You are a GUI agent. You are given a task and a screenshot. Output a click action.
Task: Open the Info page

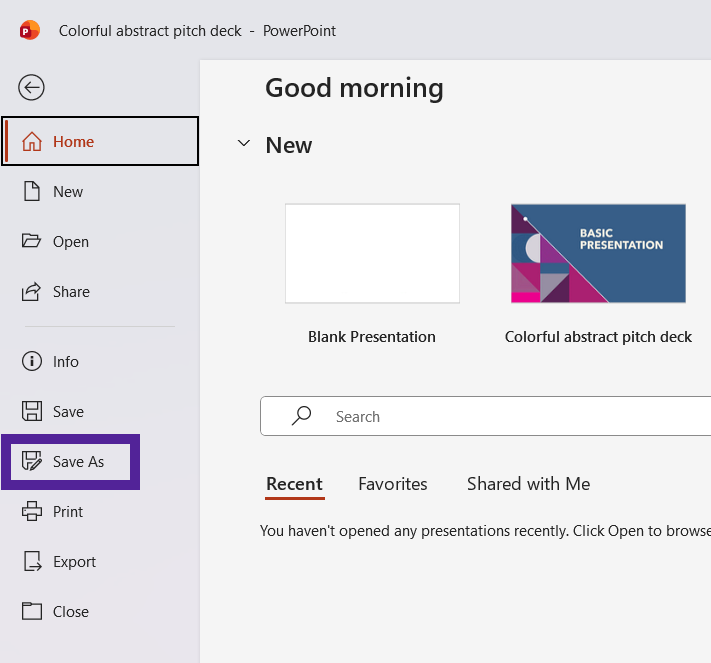click(x=65, y=361)
